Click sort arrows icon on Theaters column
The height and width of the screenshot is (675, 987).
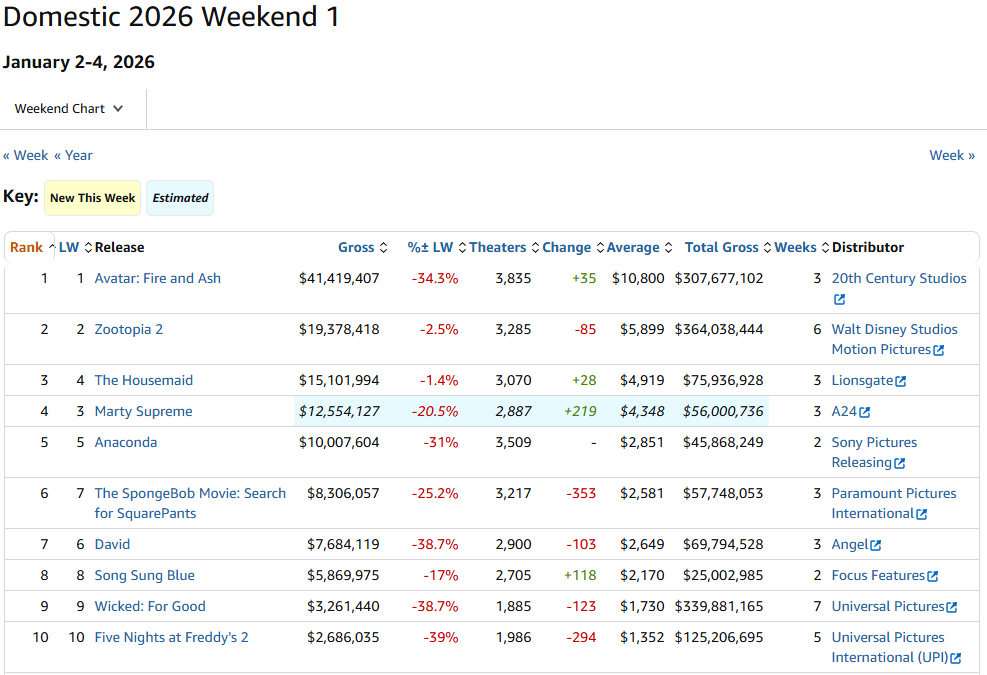pos(535,248)
